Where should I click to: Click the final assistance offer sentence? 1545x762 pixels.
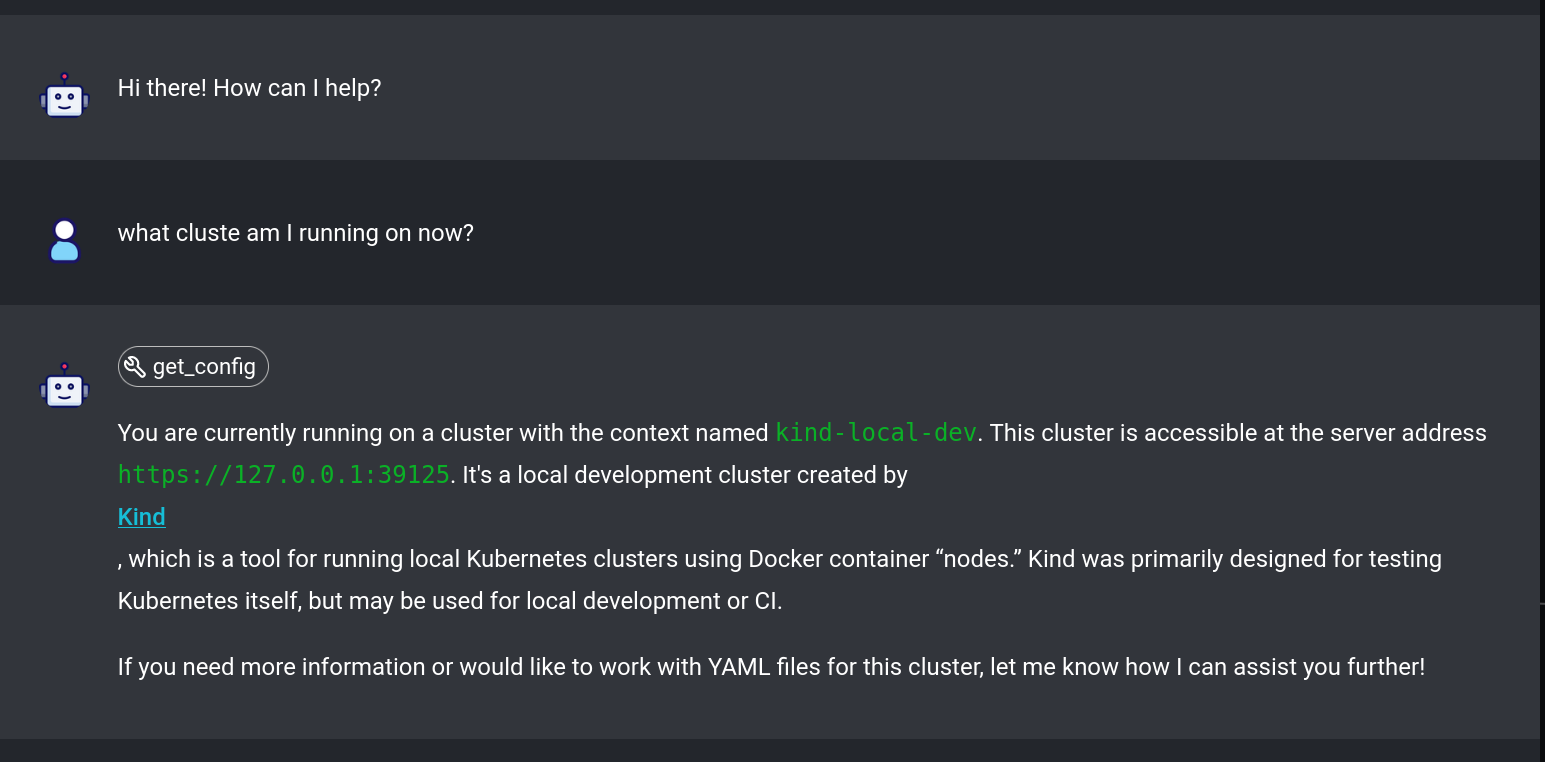771,666
